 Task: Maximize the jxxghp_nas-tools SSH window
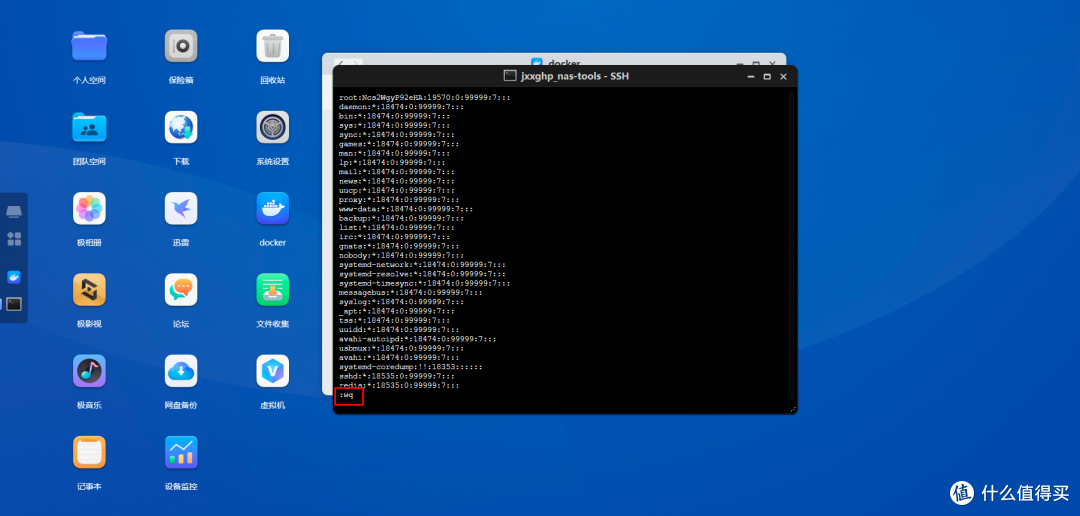pos(767,76)
